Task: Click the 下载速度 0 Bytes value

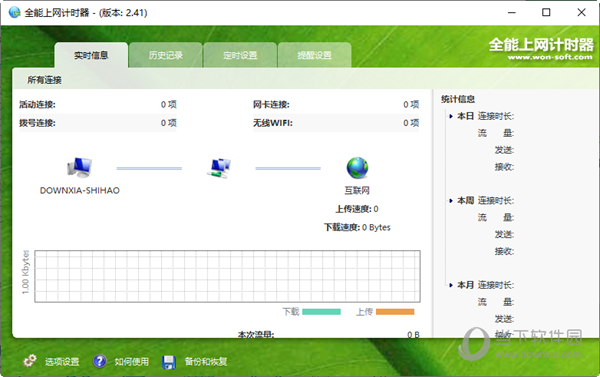Action: [376, 227]
